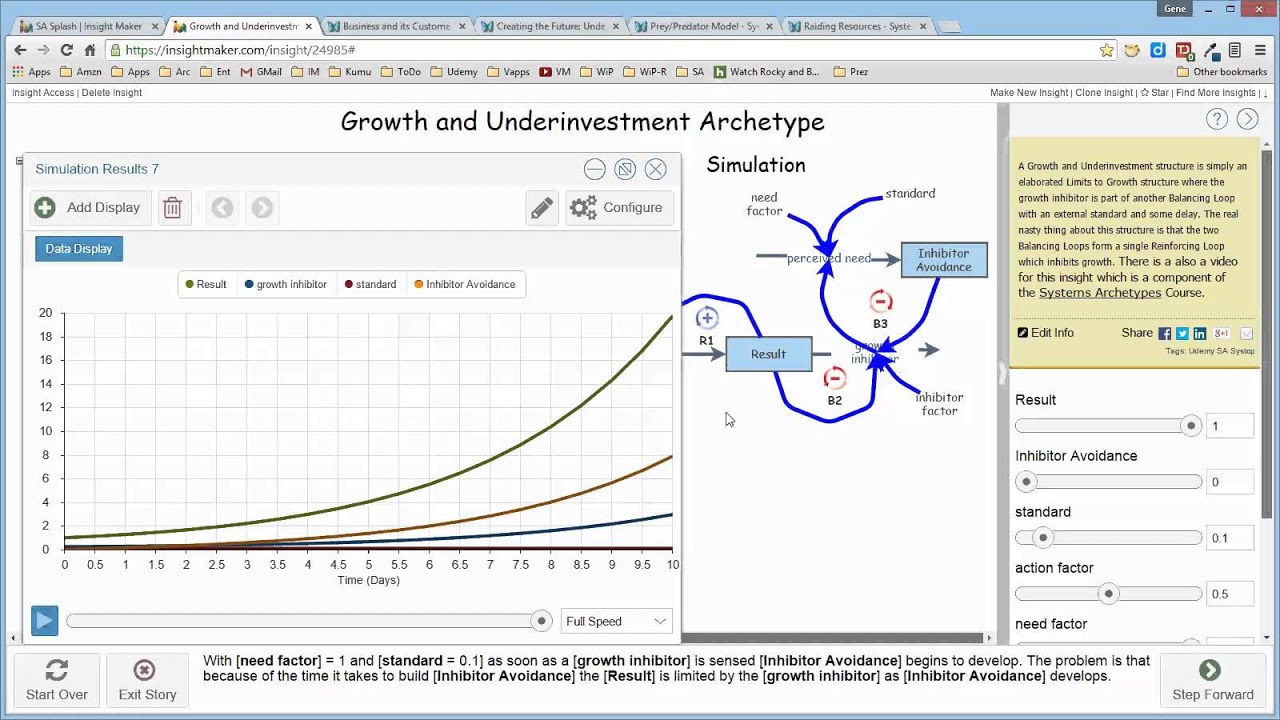The width and height of the screenshot is (1280, 720).
Task: Click the standard slider handle
Action: [1043, 538]
